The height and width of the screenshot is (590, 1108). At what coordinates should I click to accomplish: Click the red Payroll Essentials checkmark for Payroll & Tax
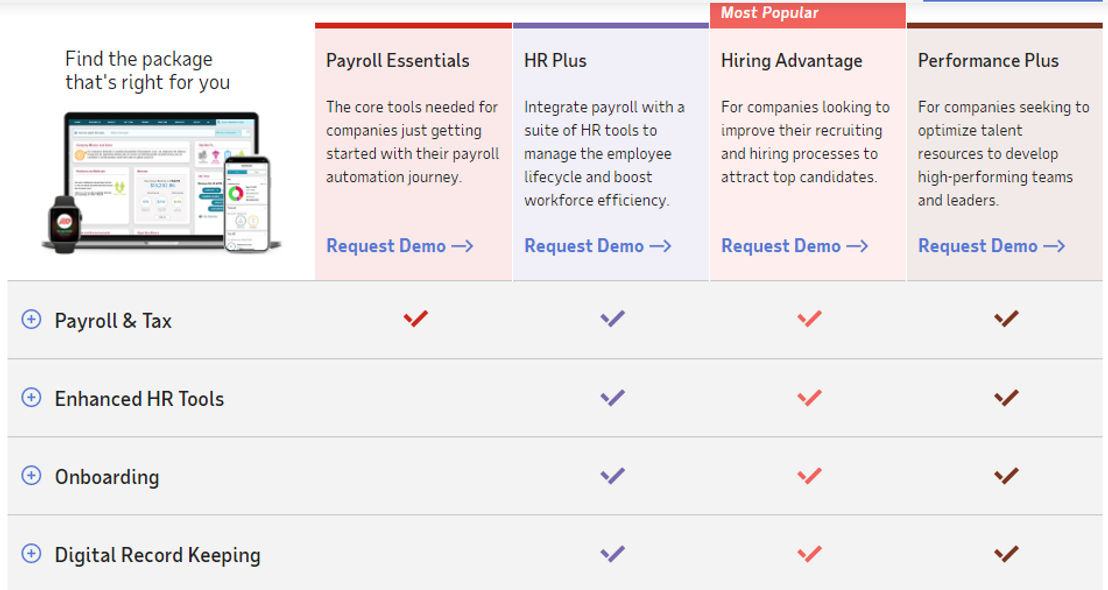(416, 319)
